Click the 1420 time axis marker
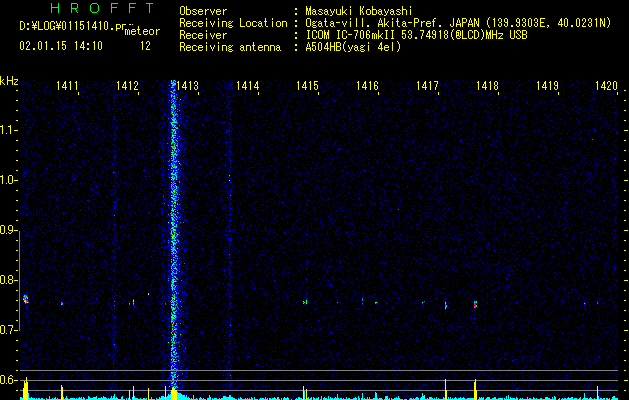This screenshot has height=400, width=629. (606, 85)
